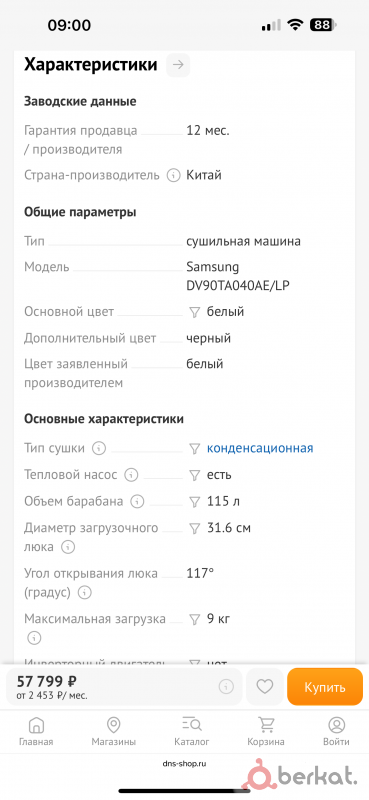369x800 pixels.
Task: Tap the orange Купить button
Action: 325,687
